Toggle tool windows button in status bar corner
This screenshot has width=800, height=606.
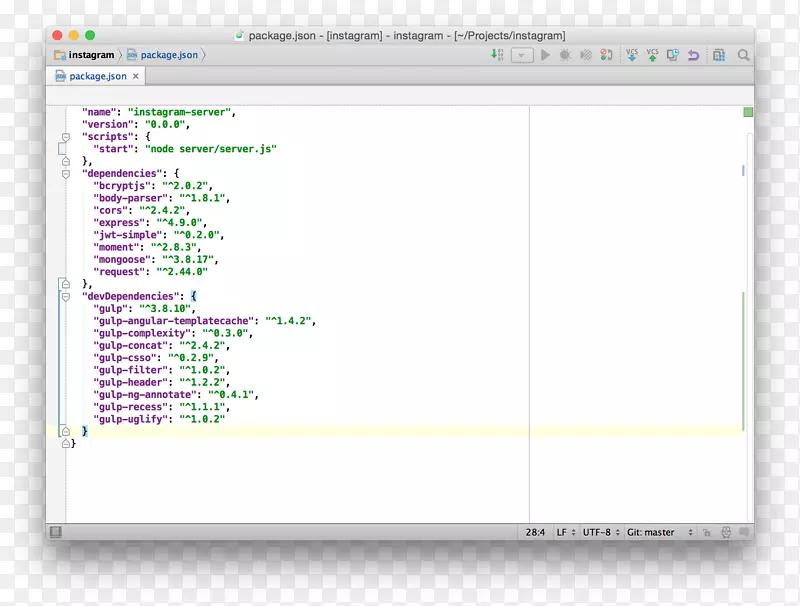tap(56, 532)
